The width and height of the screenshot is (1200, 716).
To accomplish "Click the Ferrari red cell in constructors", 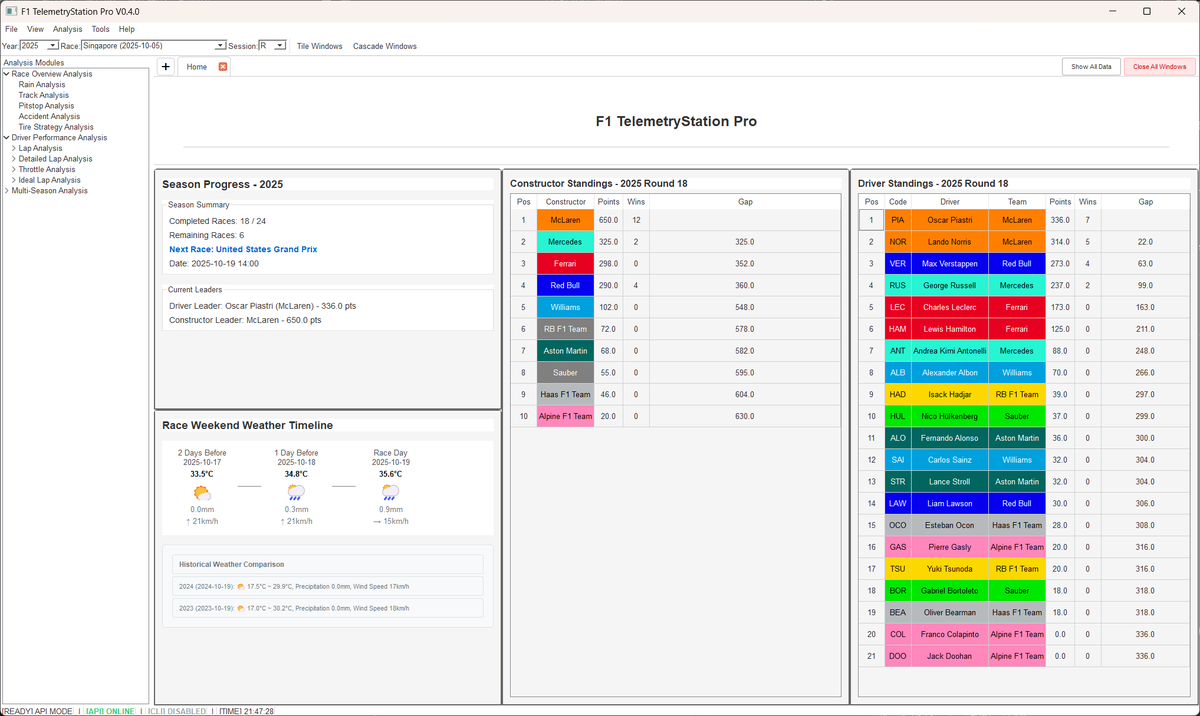I will [566, 263].
